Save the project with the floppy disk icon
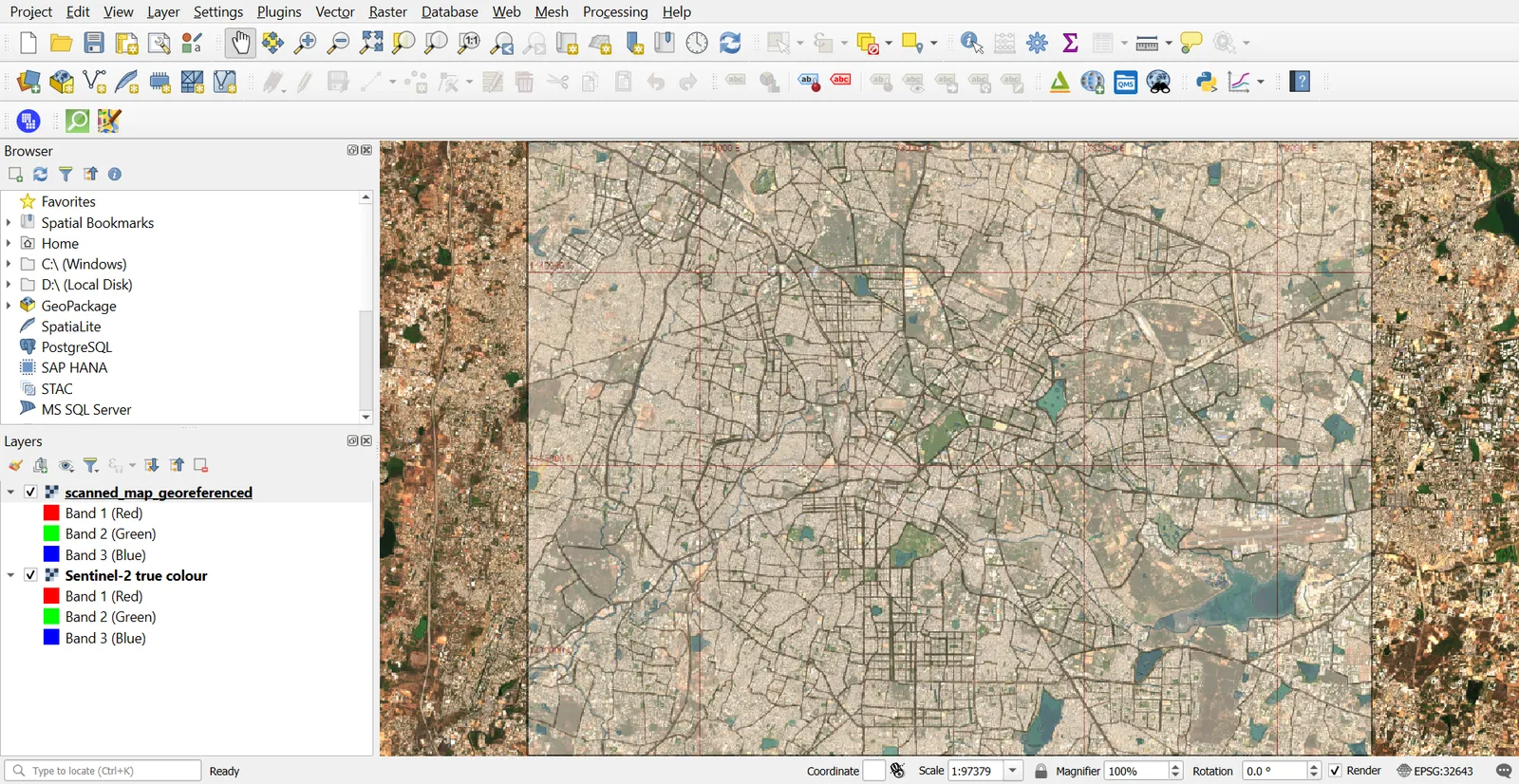This screenshot has height=784, width=1519. (94, 43)
